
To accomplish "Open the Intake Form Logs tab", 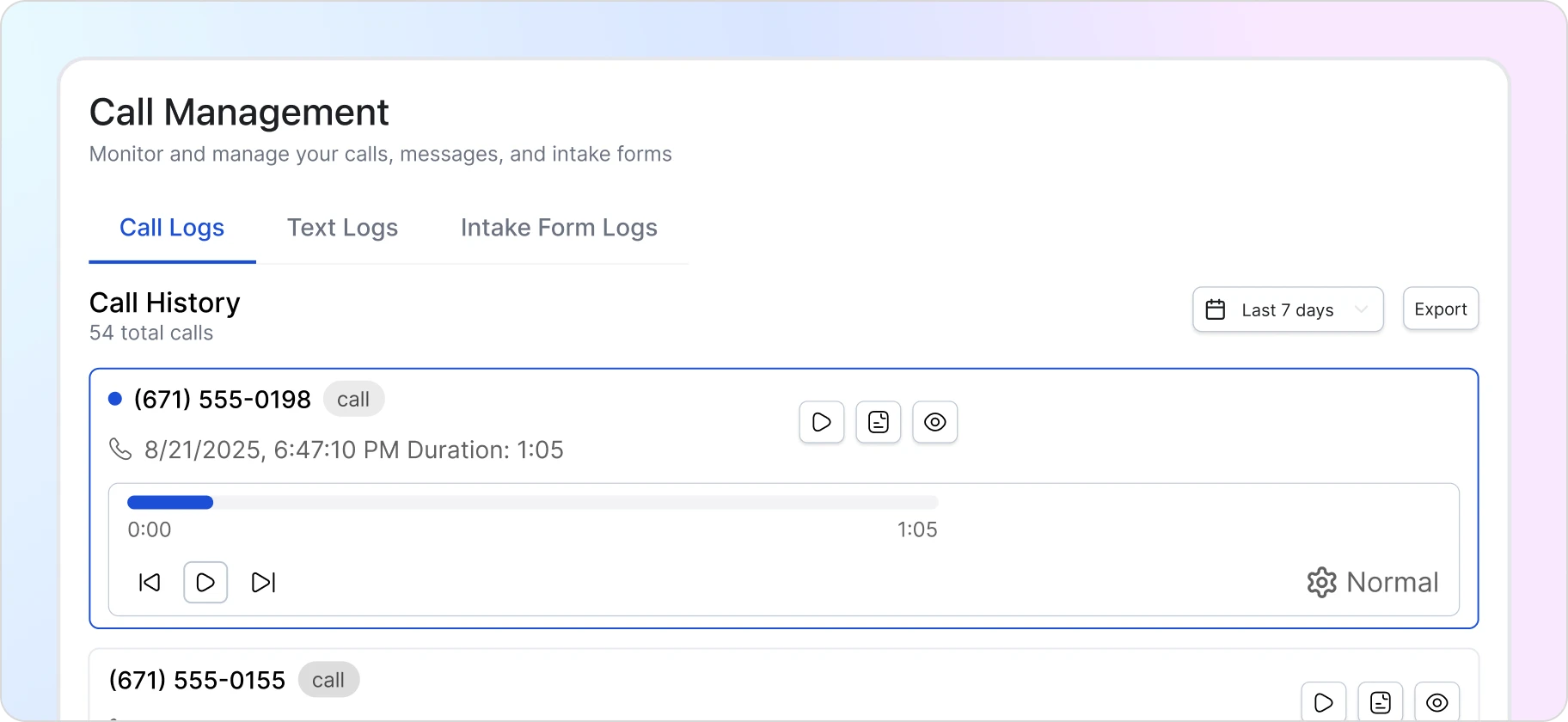I will pos(559,228).
